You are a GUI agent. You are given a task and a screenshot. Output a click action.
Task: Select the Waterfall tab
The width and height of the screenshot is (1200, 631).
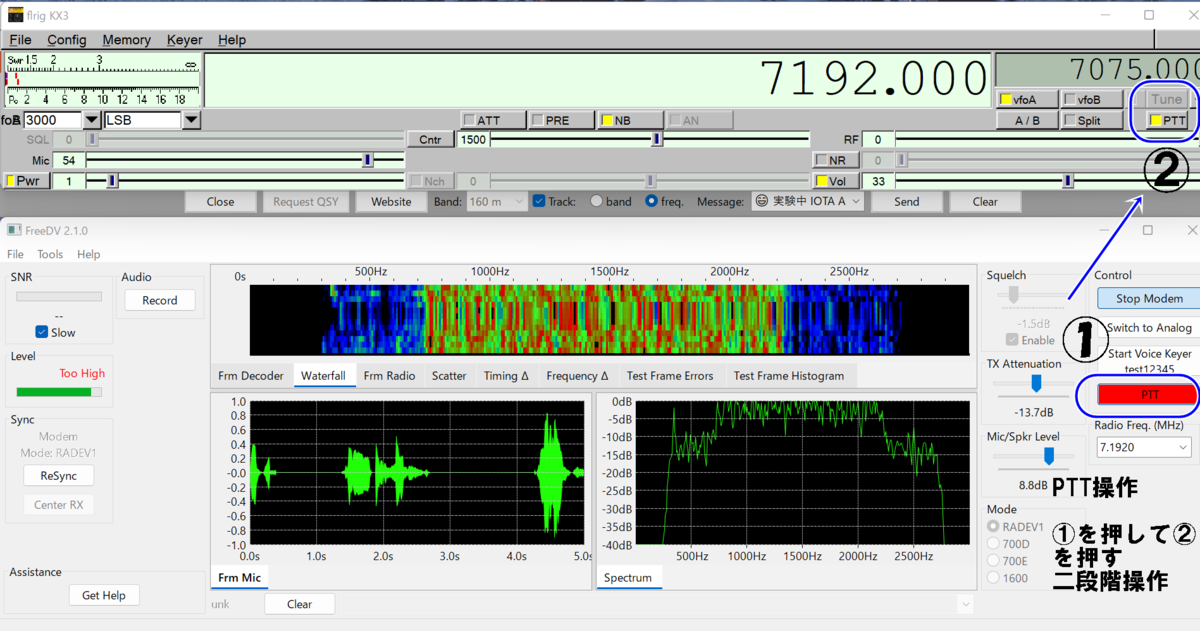[324, 376]
